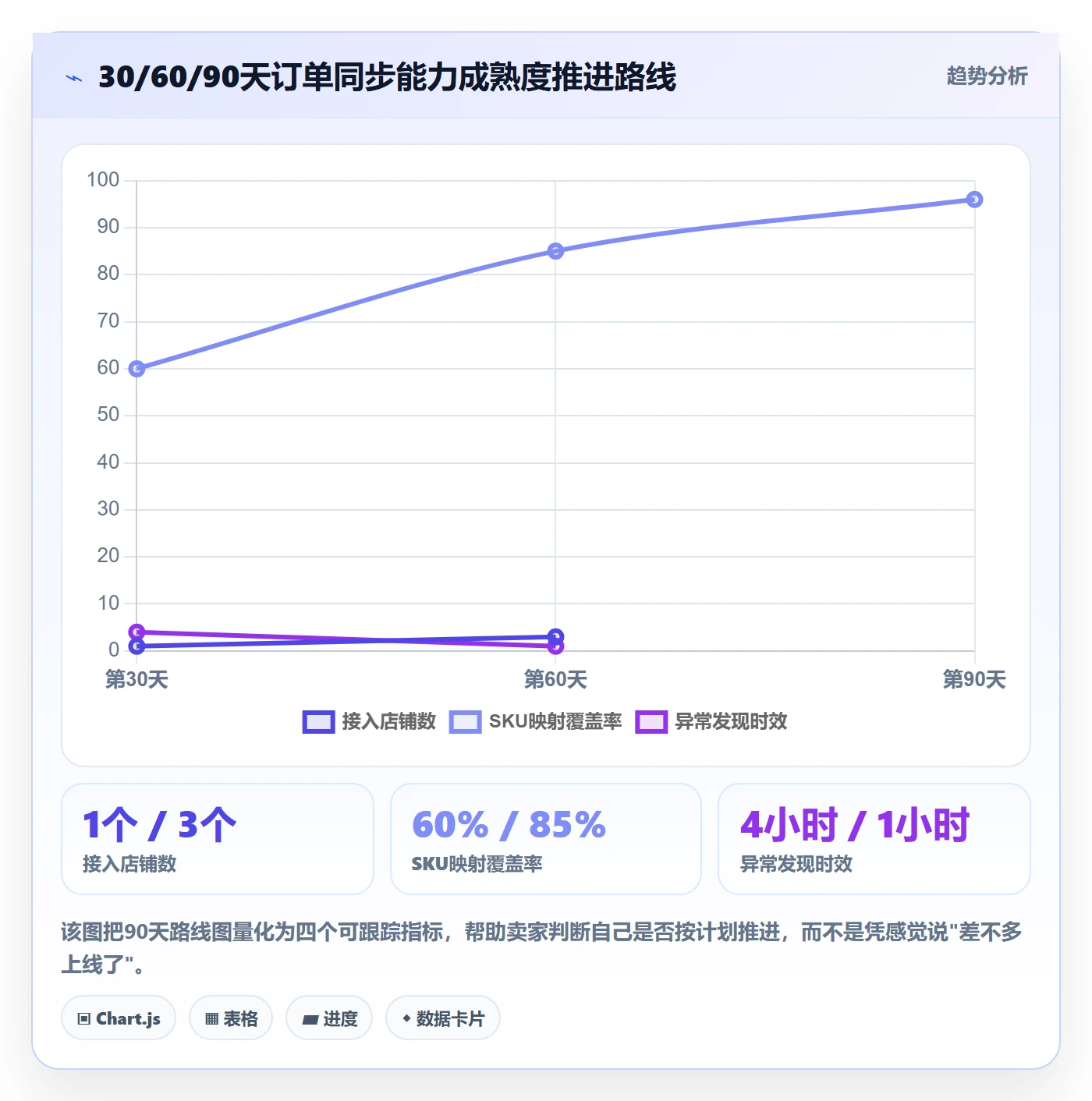This screenshot has height=1101, width=1092.
Task: Select the 异常发现时效 point at 第30天
Action: click(x=136, y=632)
